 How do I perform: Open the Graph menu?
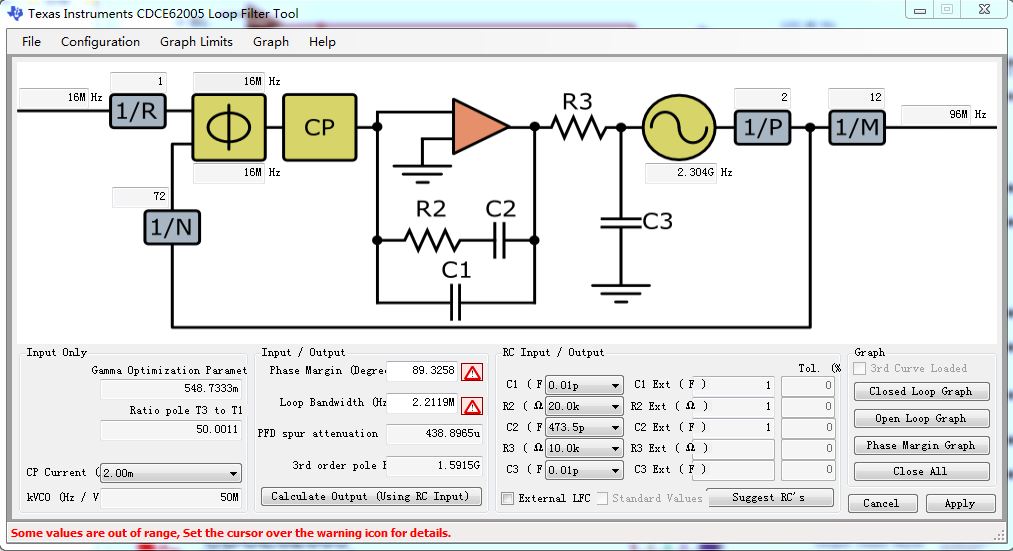[271, 41]
